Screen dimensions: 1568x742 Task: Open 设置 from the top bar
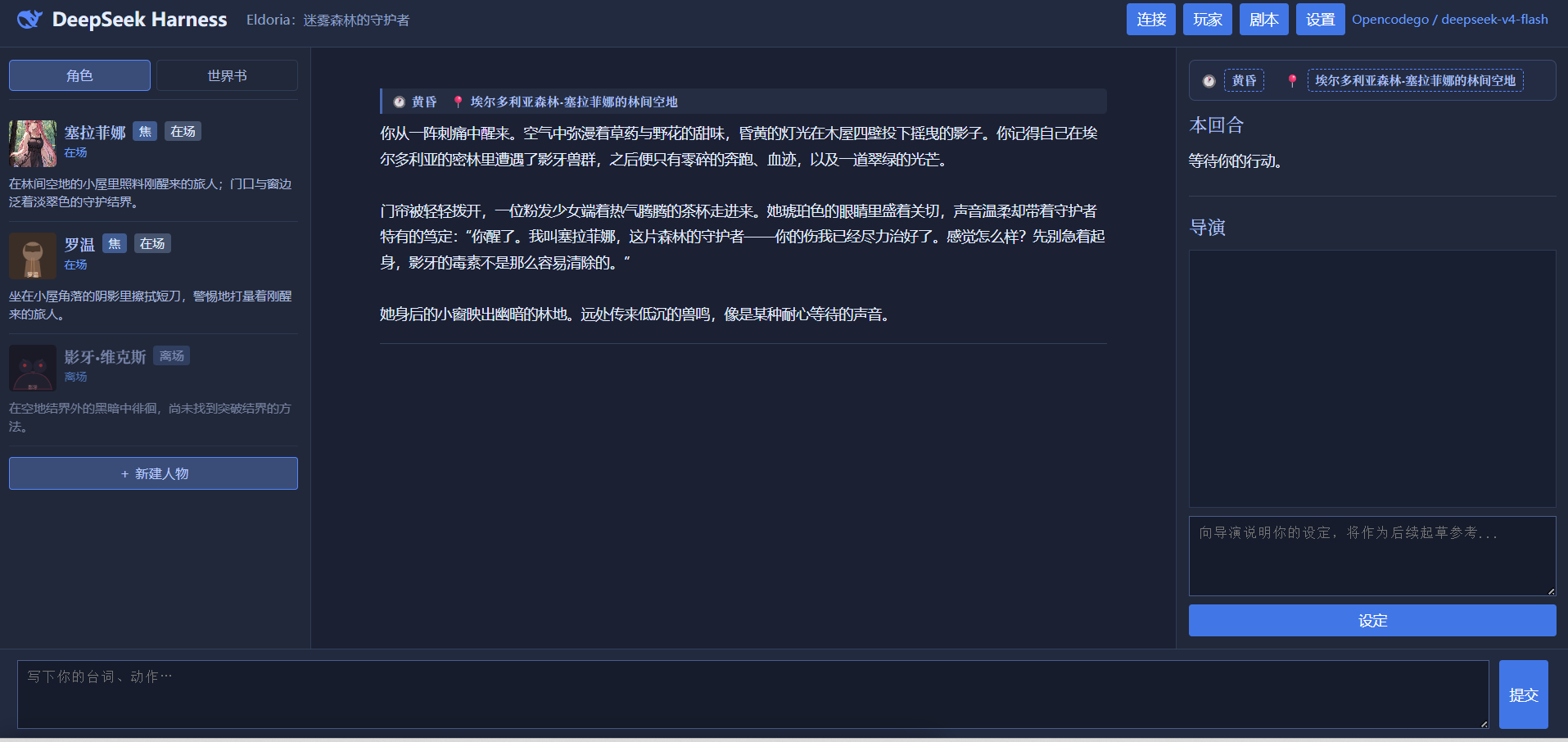1321,20
